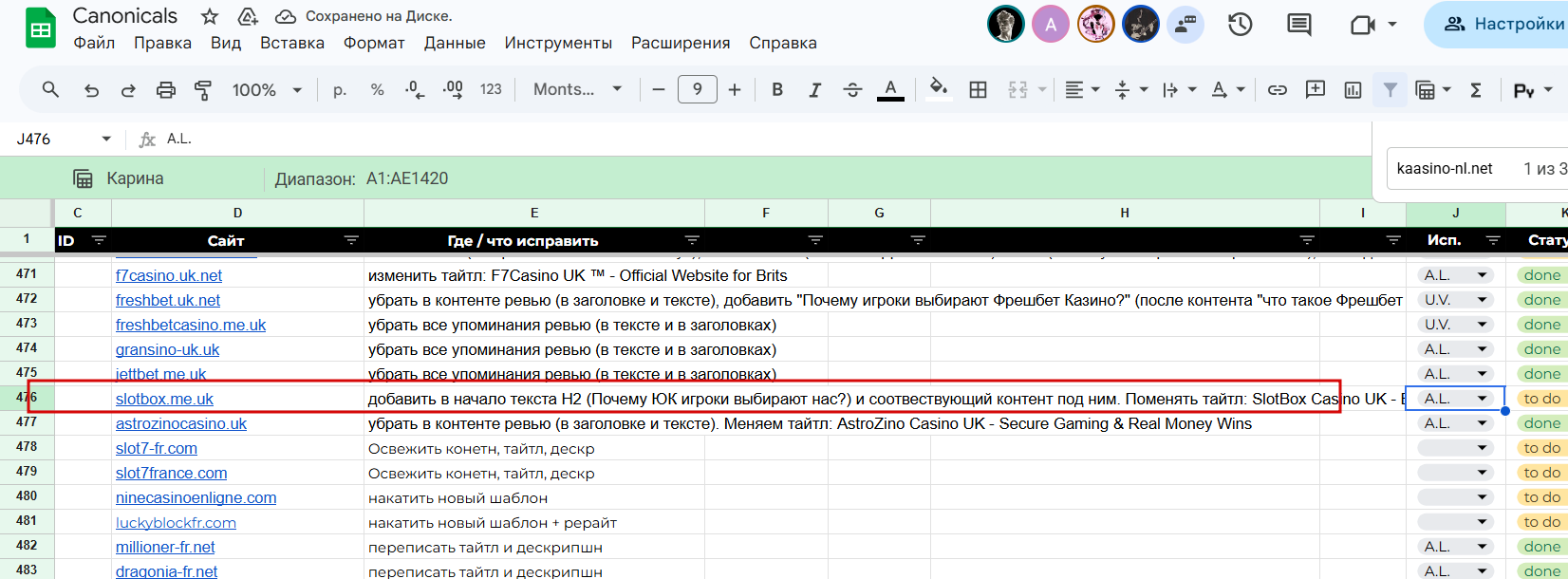Open the comments panel icon
This screenshot has height=579, width=1568.
click(x=1298, y=24)
